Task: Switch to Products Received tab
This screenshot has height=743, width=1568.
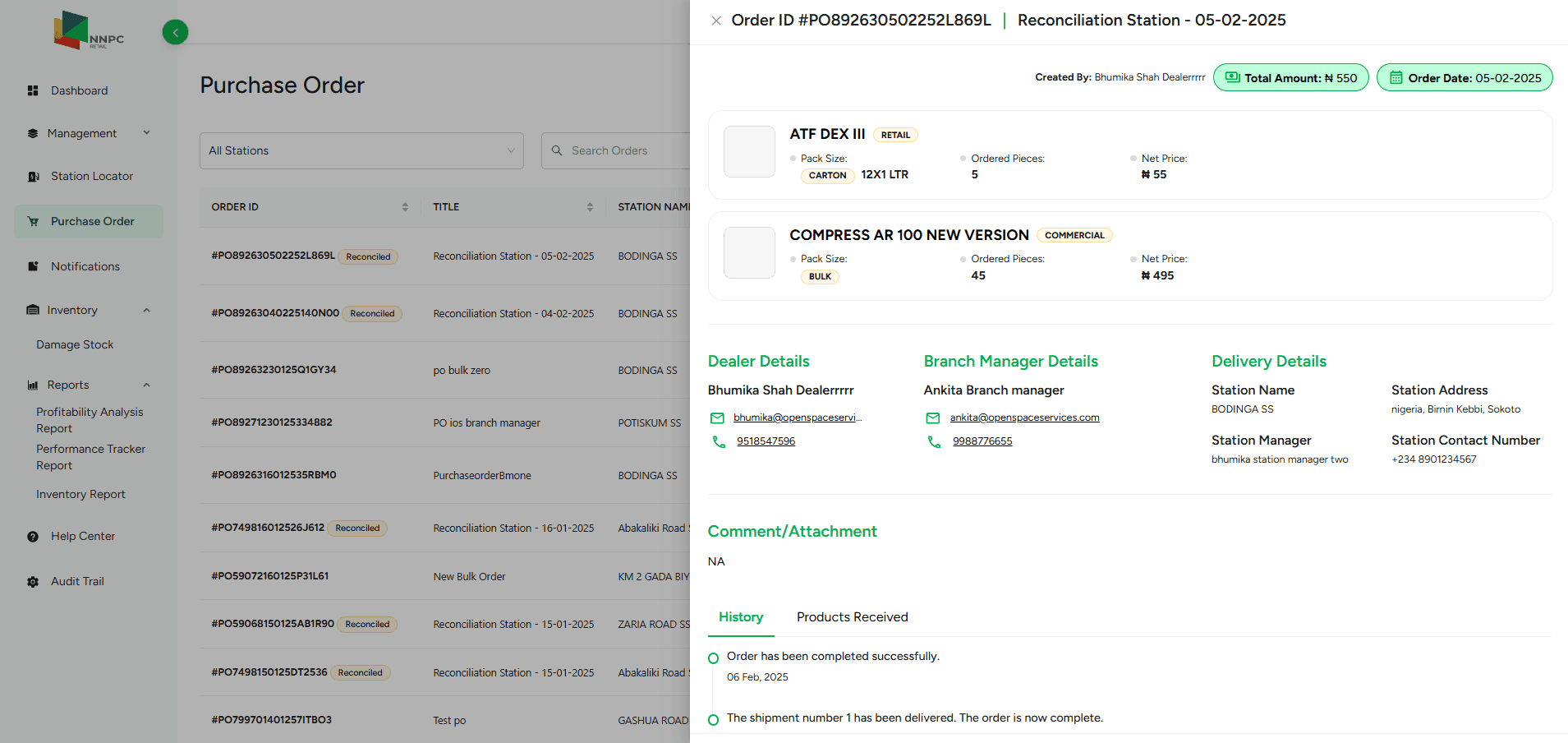Action: coord(852,617)
